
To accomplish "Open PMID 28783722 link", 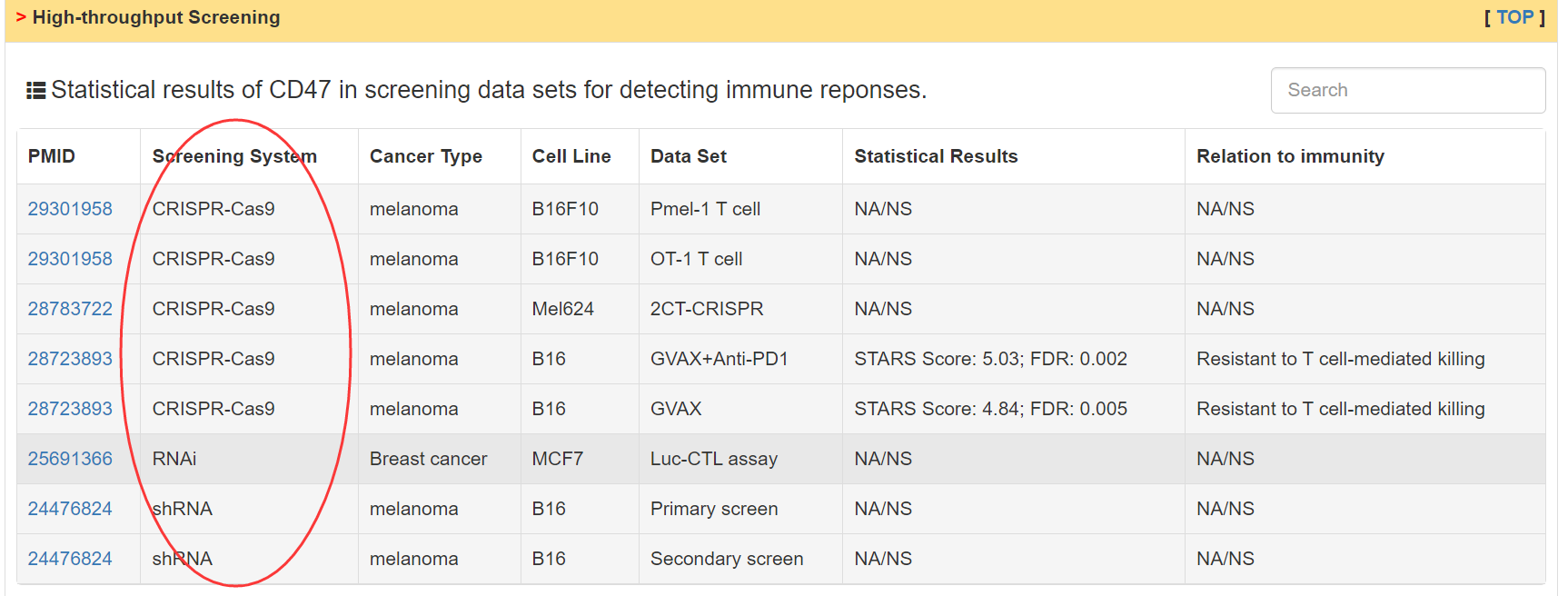I will pos(70,309).
